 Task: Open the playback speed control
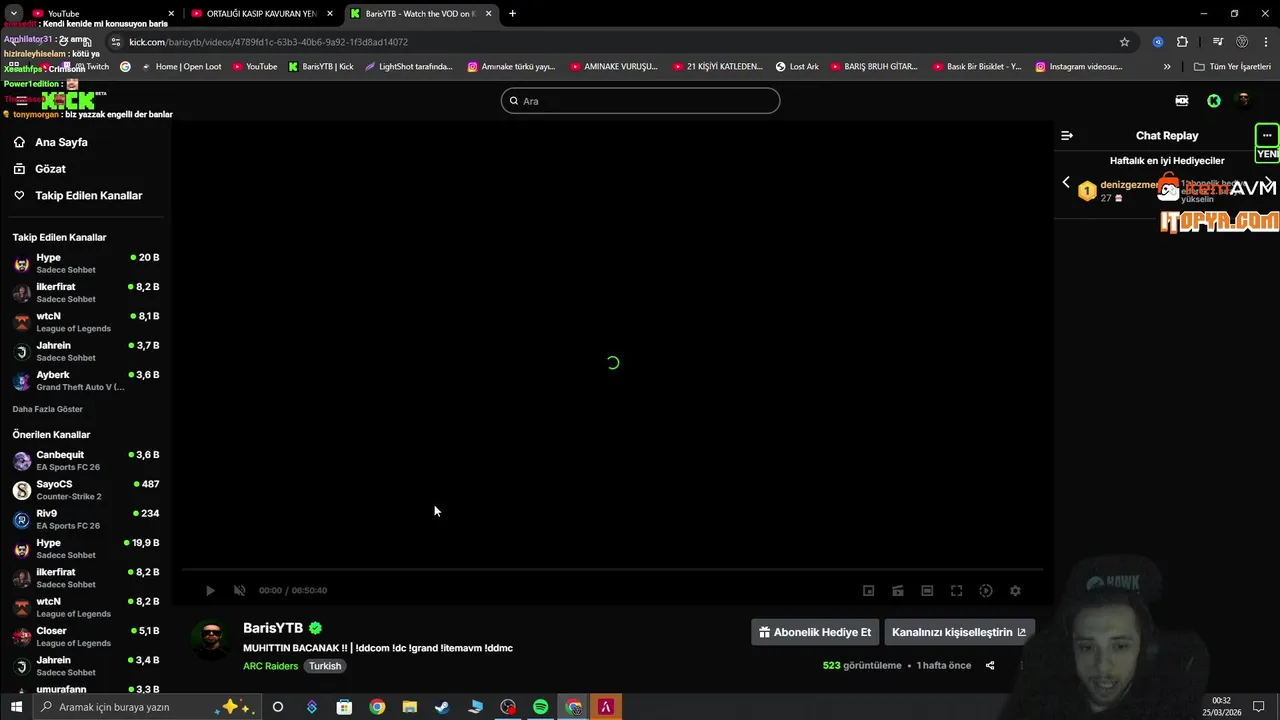point(986,591)
